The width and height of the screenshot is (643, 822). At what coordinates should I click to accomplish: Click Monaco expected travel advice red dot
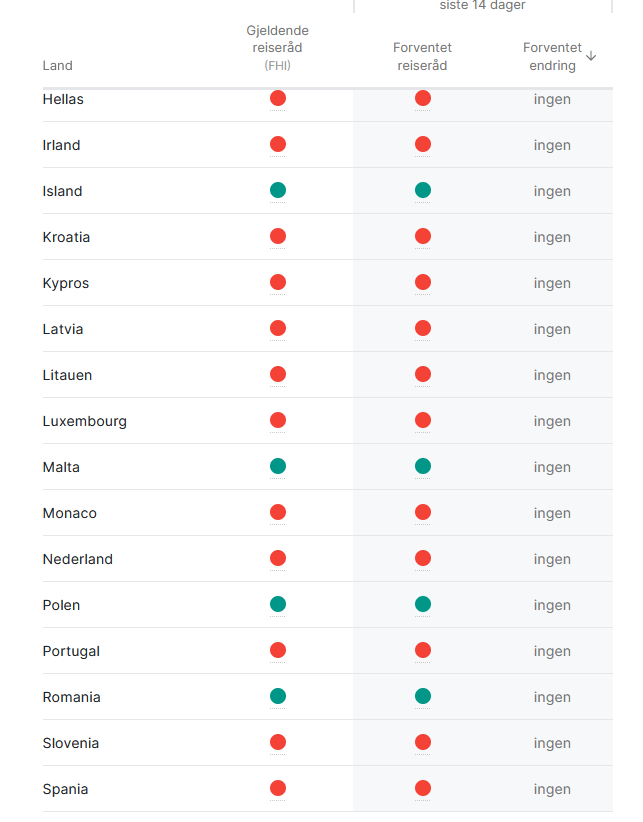coord(423,512)
